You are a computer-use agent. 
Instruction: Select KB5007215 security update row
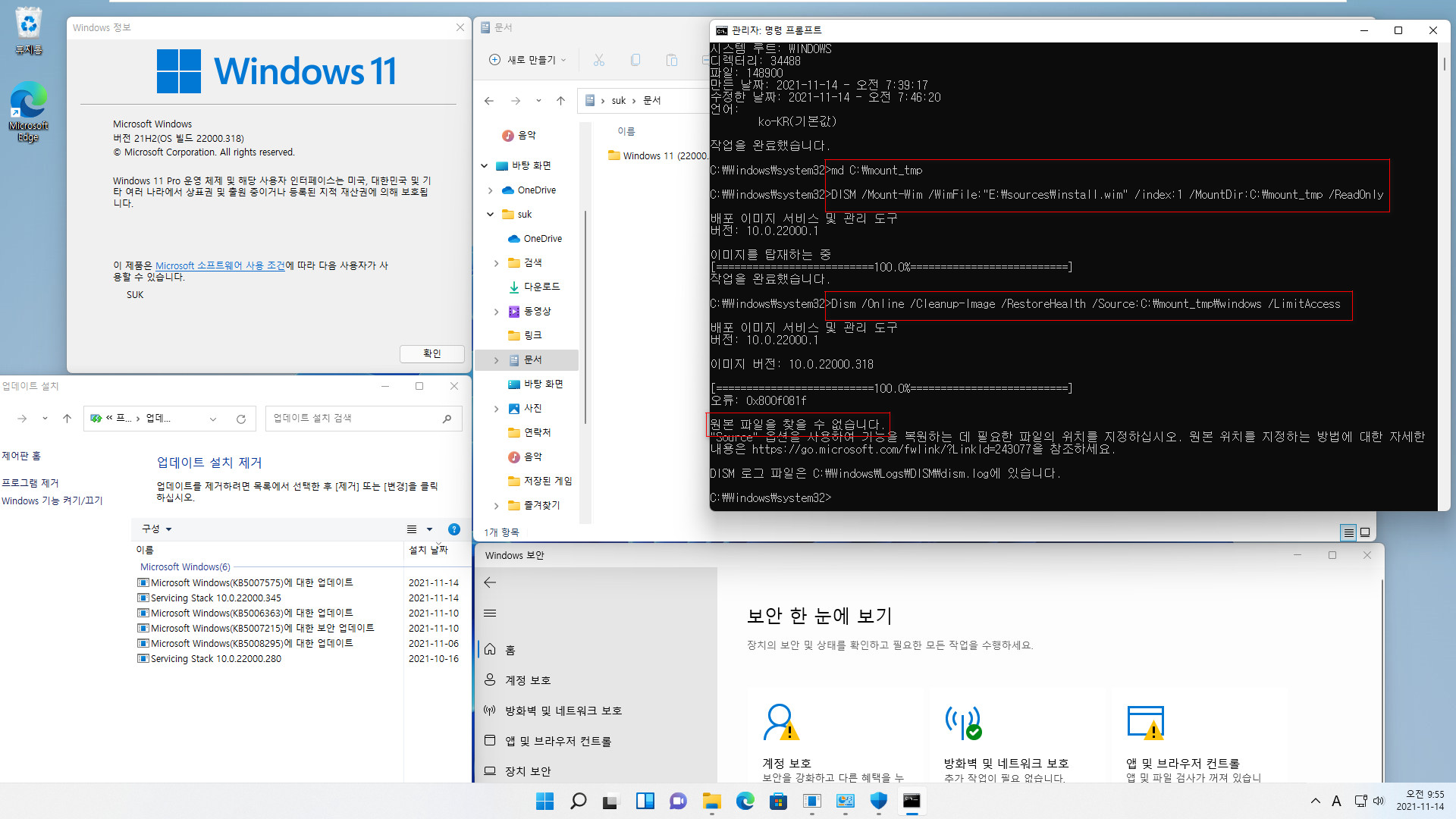coord(298,628)
